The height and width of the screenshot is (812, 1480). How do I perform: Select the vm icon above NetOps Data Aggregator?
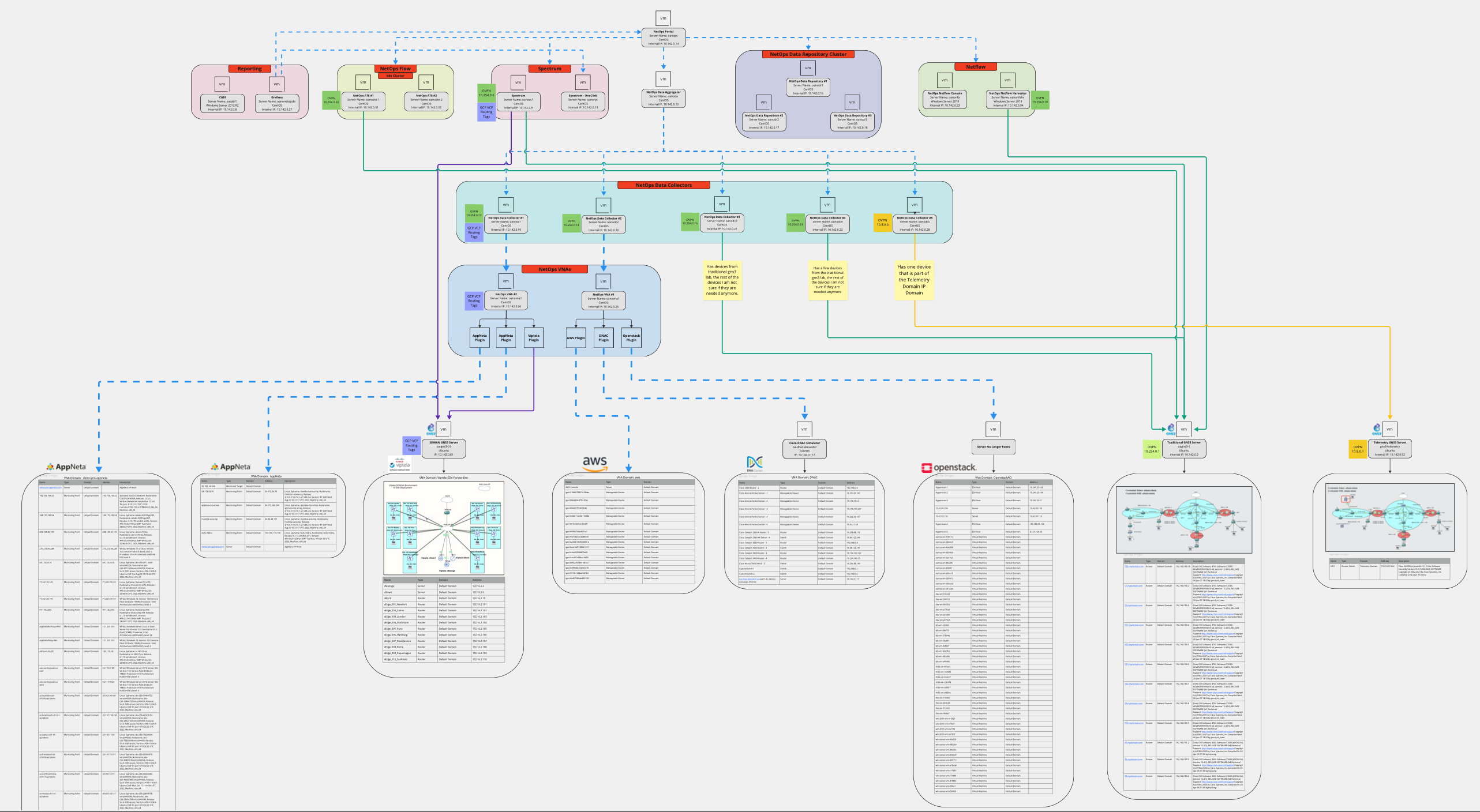pos(663,79)
